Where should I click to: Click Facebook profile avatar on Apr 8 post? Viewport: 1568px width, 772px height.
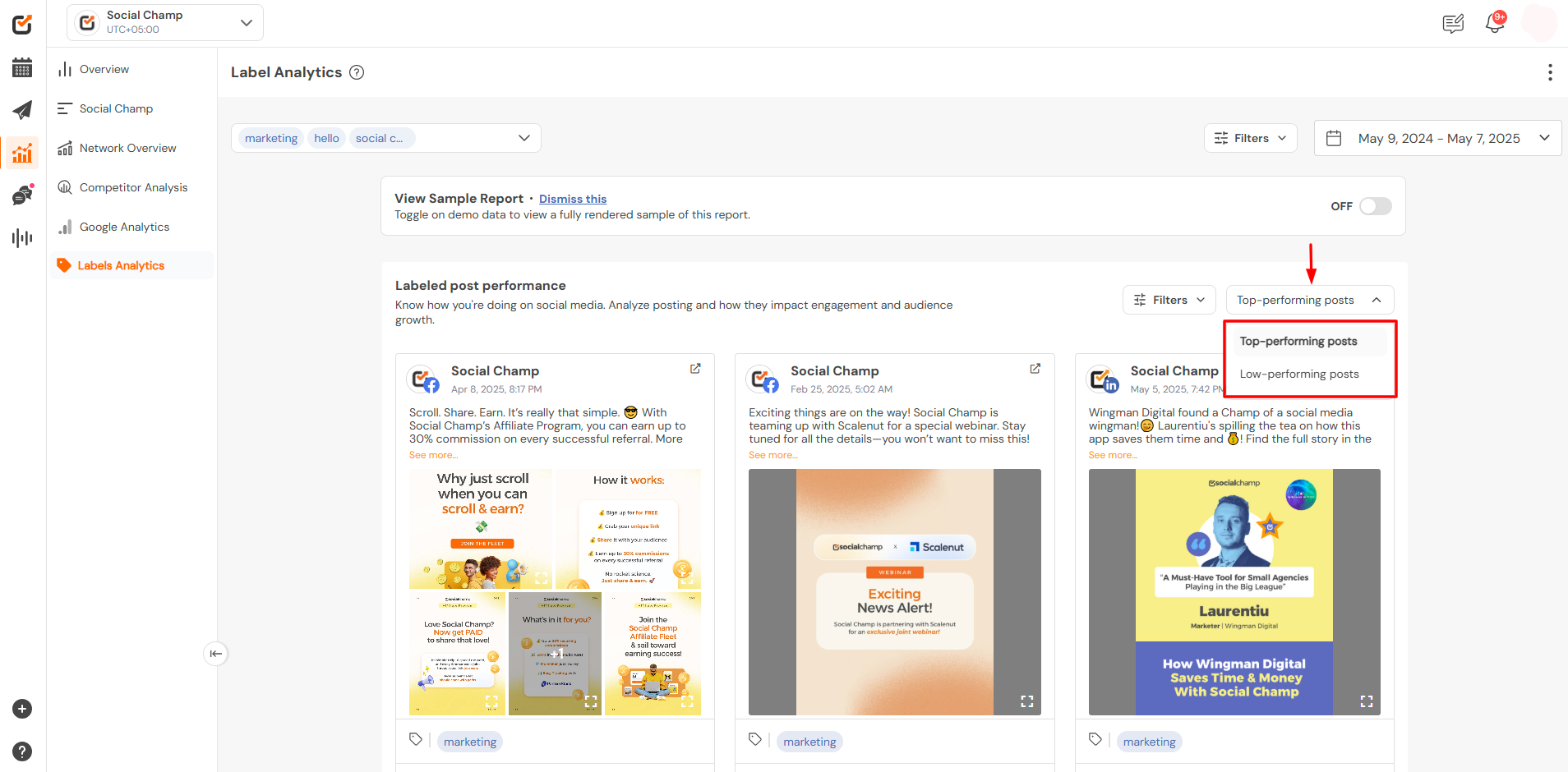(x=423, y=380)
